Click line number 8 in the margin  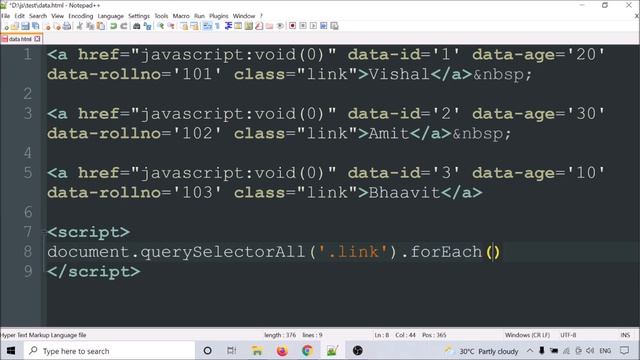click(28, 251)
